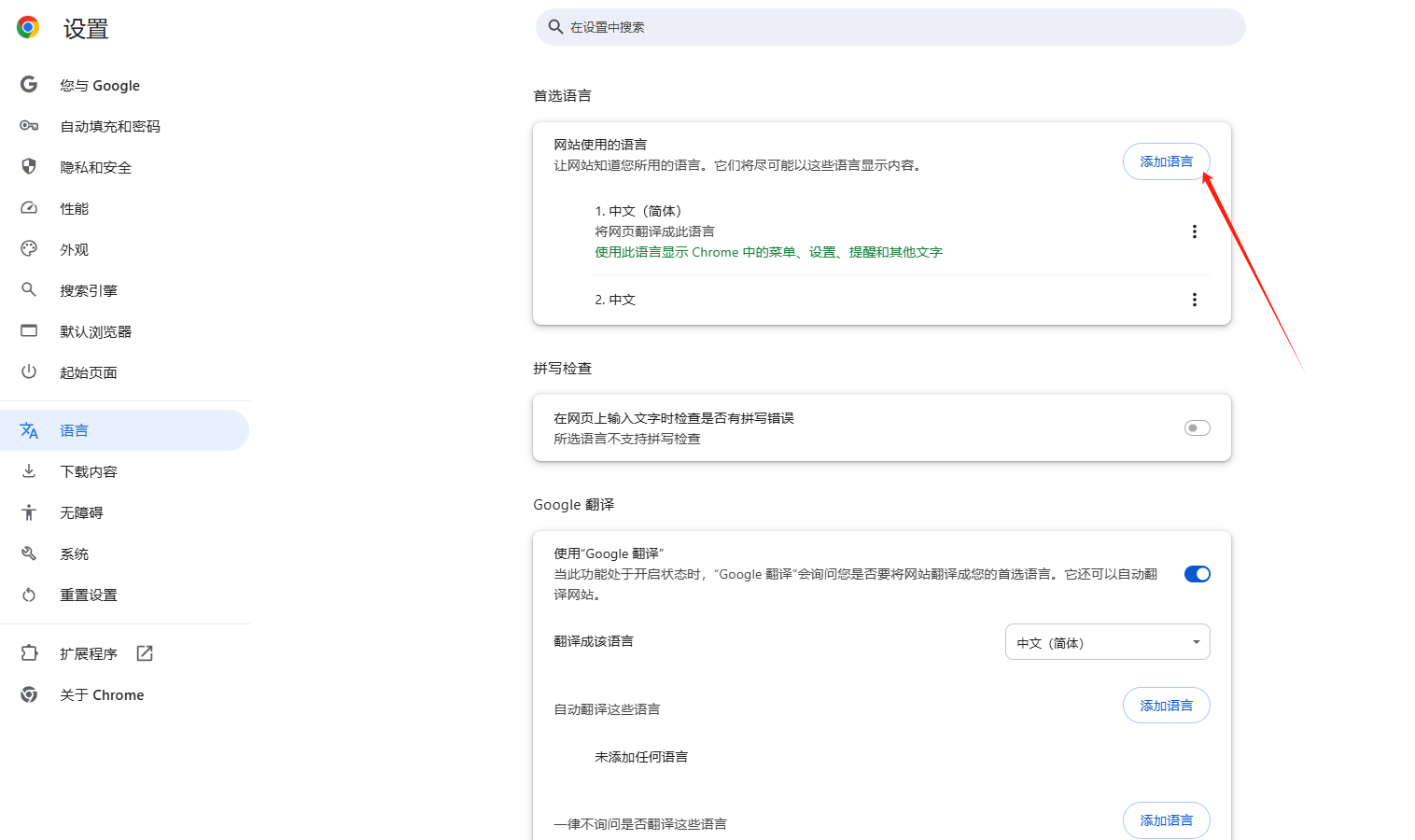Click the download icon for 下载内容
This screenshot has width=1415, height=840.
pyautogui.click(x=29, y=471)
